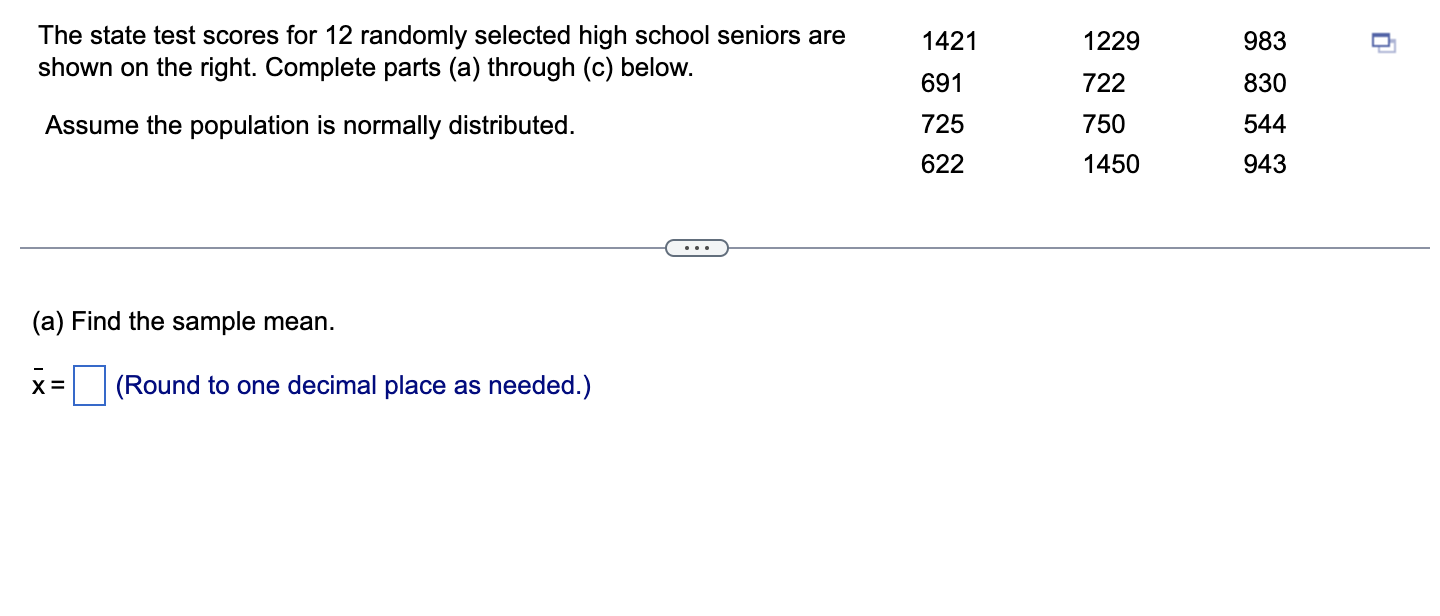Expand the ellipsis divider button
The height and width of the screenshot is (616, 1440).
point(697,247)
